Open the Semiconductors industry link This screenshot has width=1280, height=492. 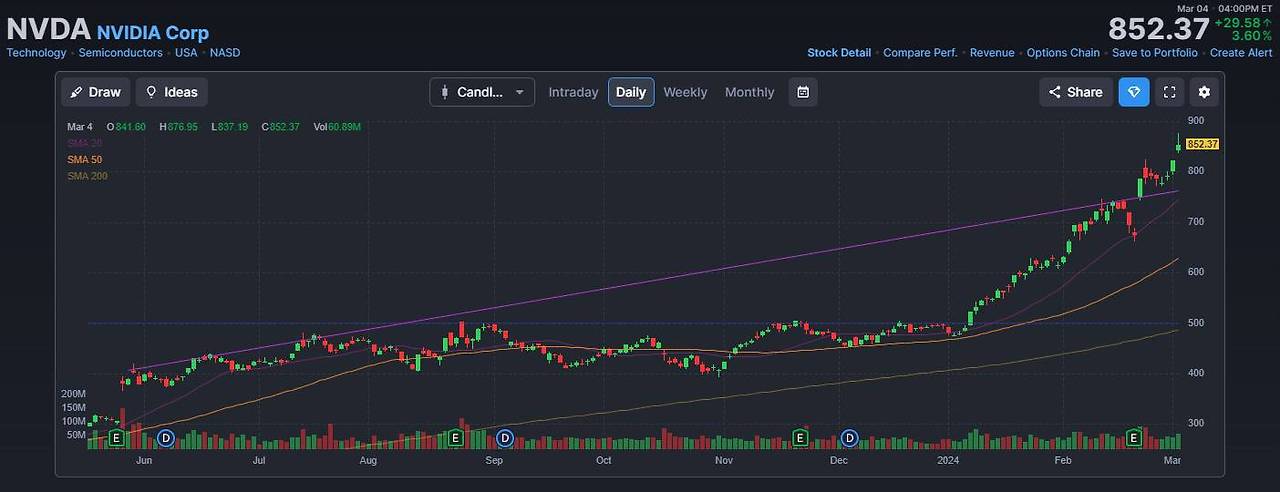(120, 53)
